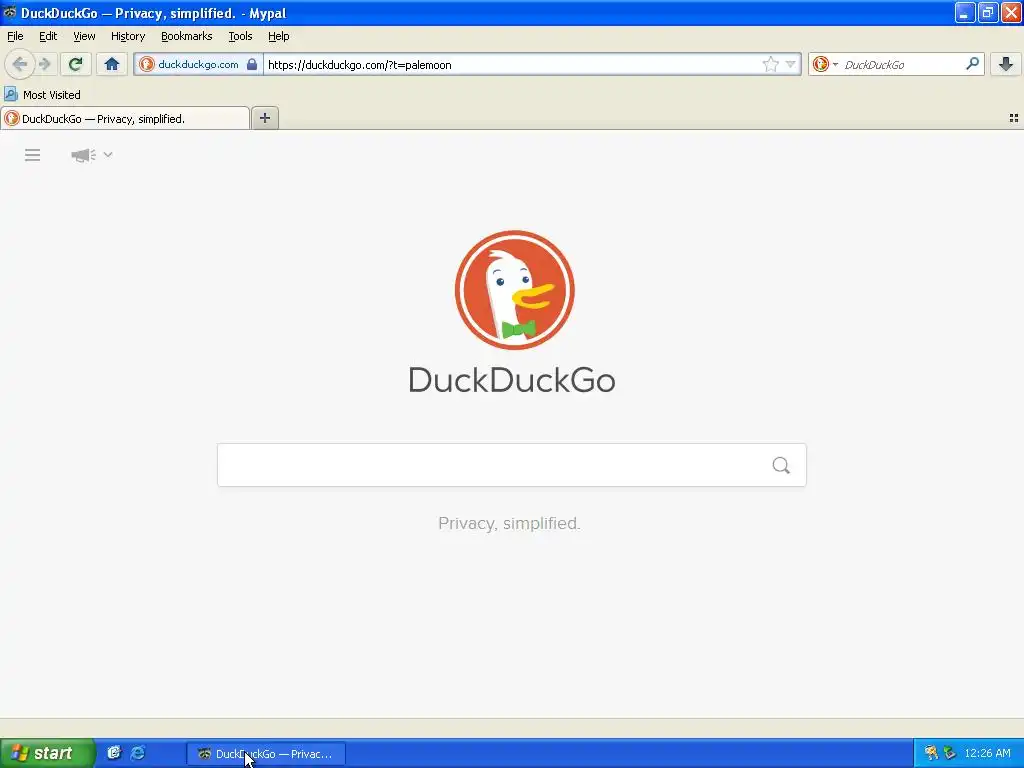Image resolution: width=1024 pixels, height=768 pixels.
Task: Open the Downloads arrow button
Action: [x=1006, y=64]
